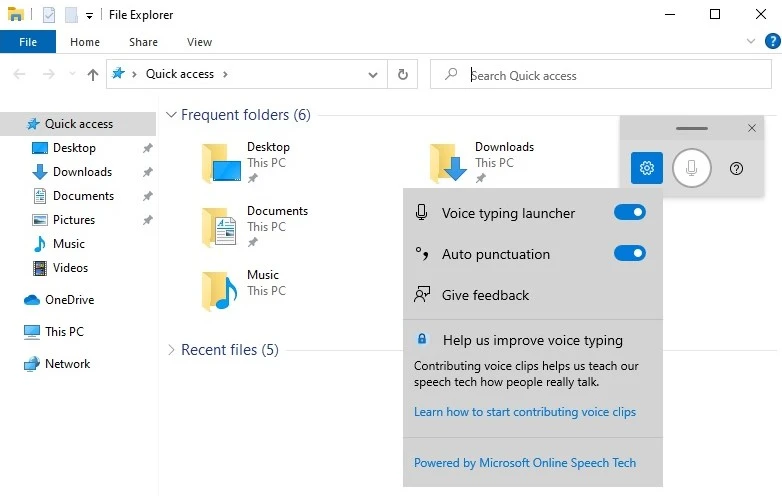Minimize the File Explorer window
The height and width of the screenshot is (496, 782).
click(670, 14)
